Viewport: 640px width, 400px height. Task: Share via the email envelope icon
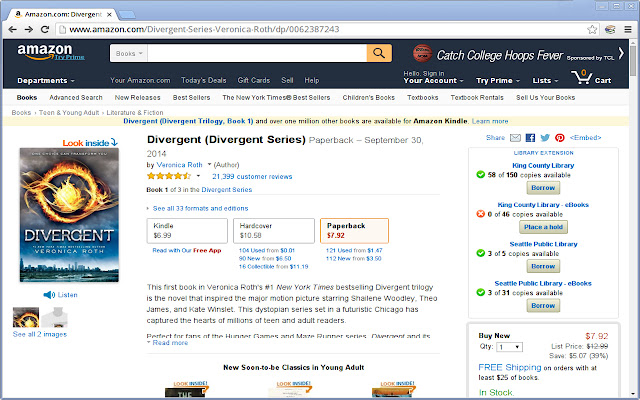pyautogui.click(x=516, y=138)
